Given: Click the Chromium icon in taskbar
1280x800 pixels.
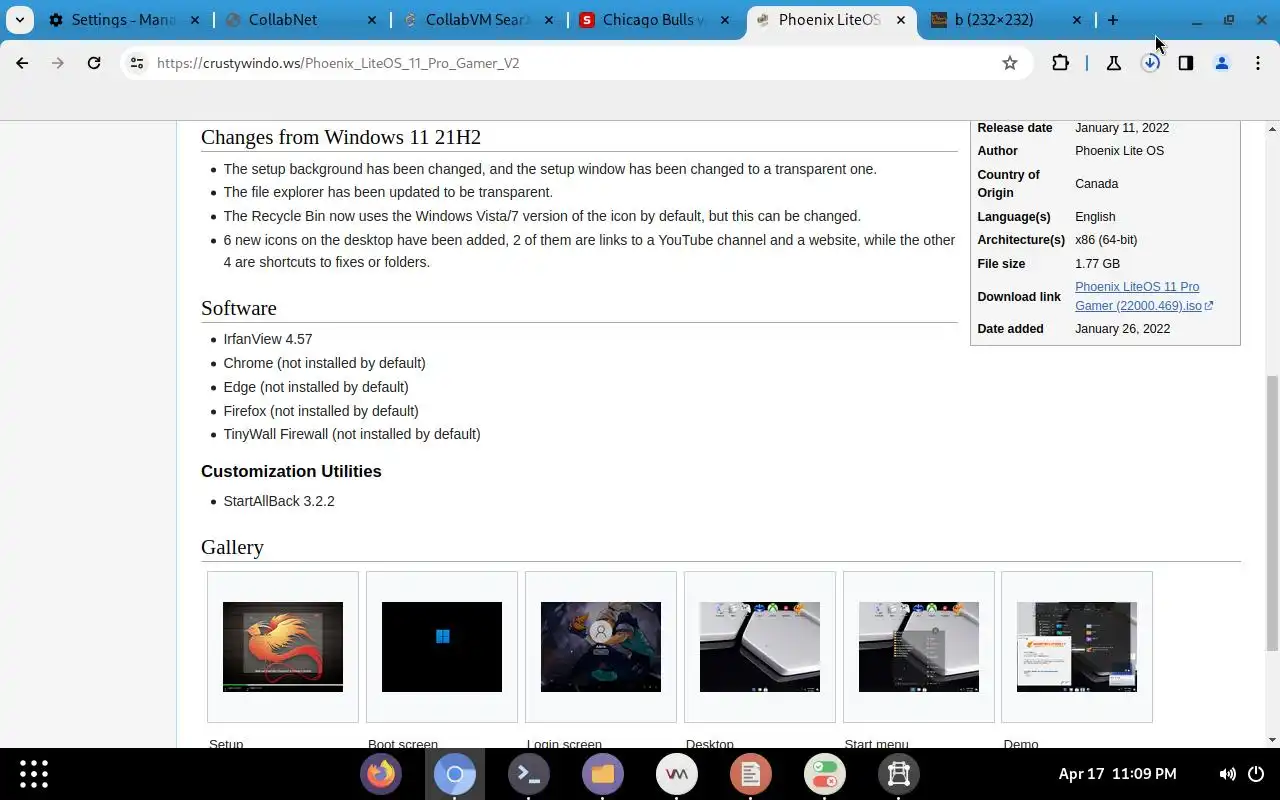Looking at the screenshot, I should point(455,774).
